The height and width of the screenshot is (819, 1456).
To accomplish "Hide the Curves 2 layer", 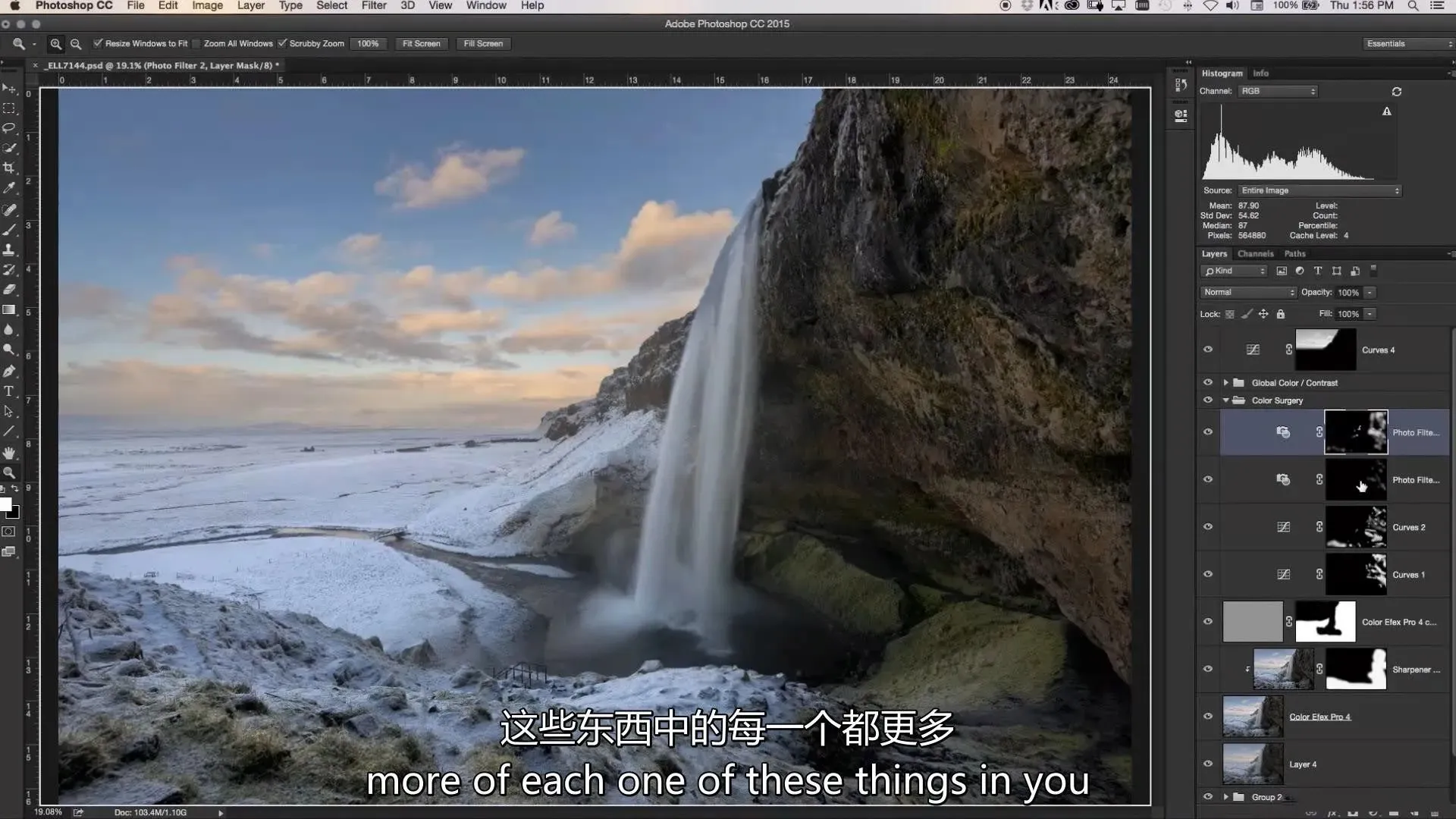I will tap(1208, 527).
